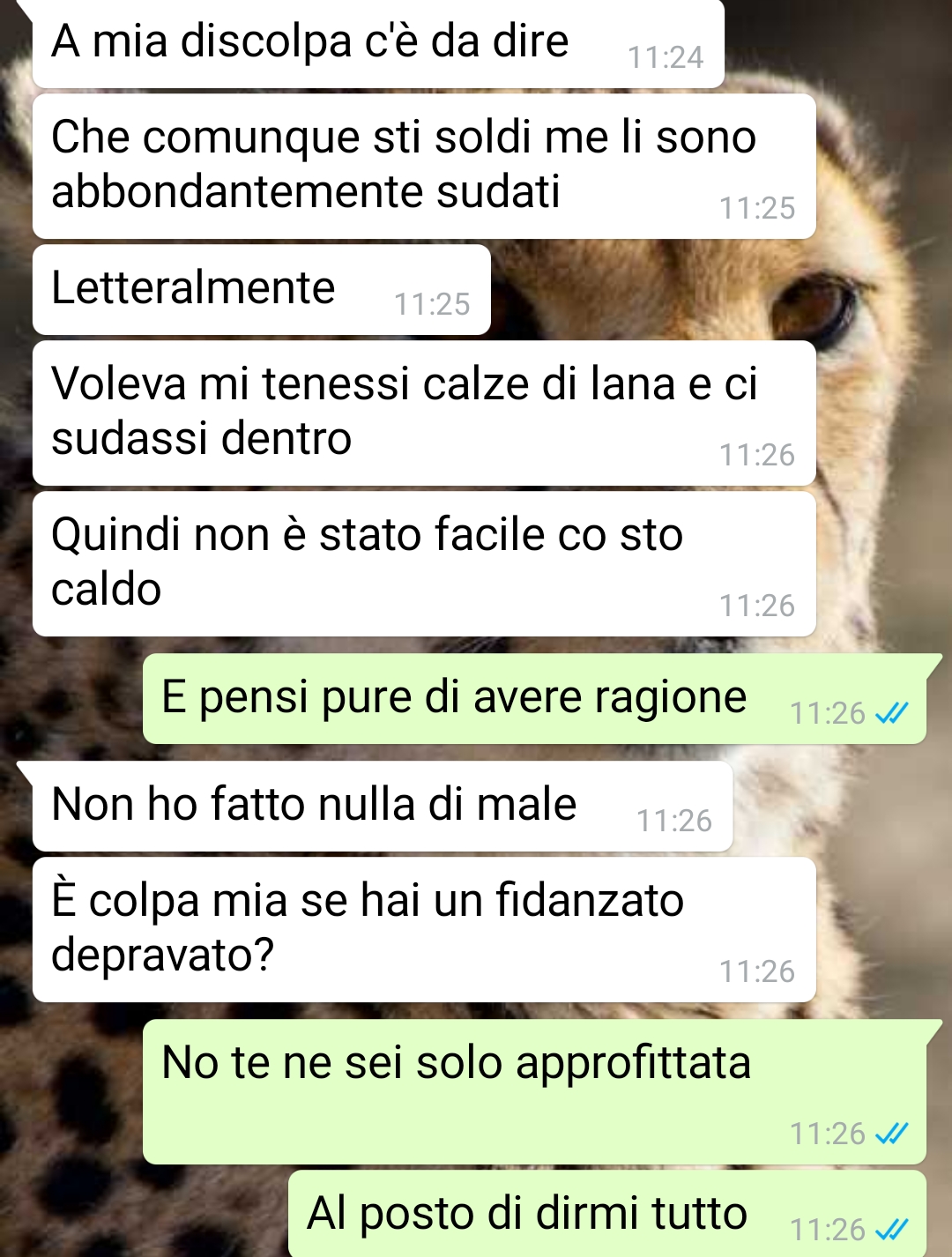Select the message about 'calze di lana'

click(424, 413)
